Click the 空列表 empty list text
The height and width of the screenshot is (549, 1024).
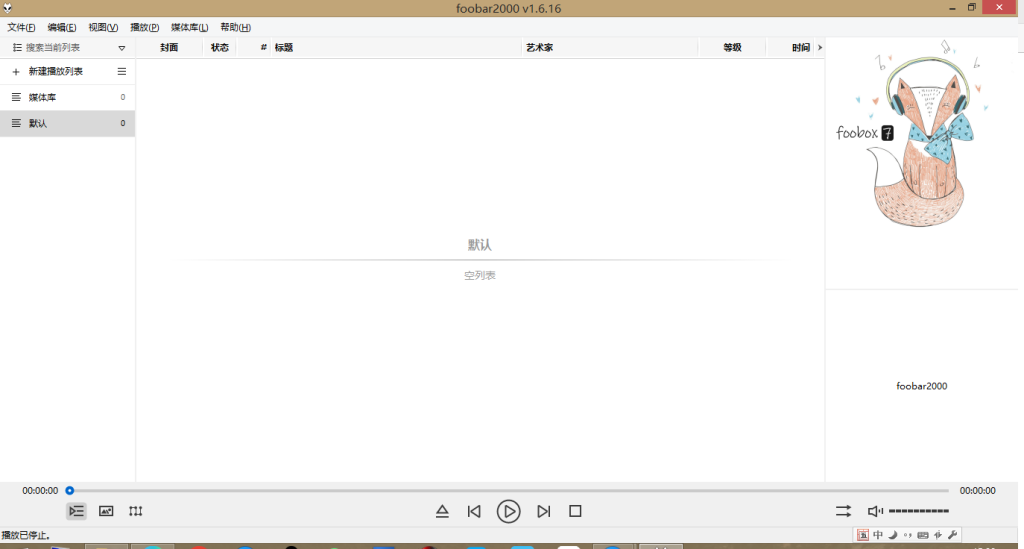(x=480, y=275)
